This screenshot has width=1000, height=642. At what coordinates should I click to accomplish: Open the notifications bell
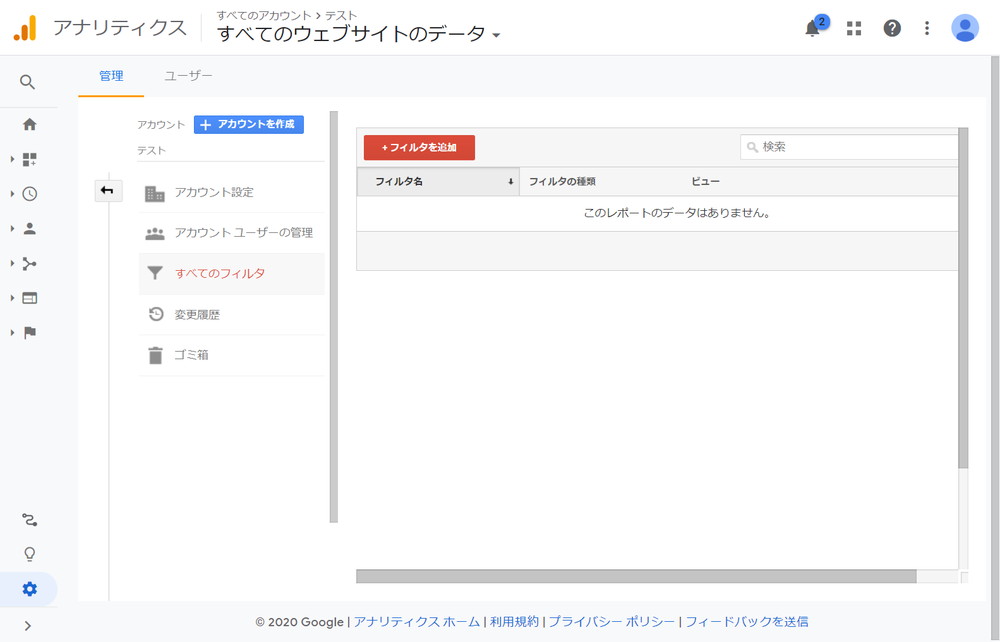click(x=812, y=28)
